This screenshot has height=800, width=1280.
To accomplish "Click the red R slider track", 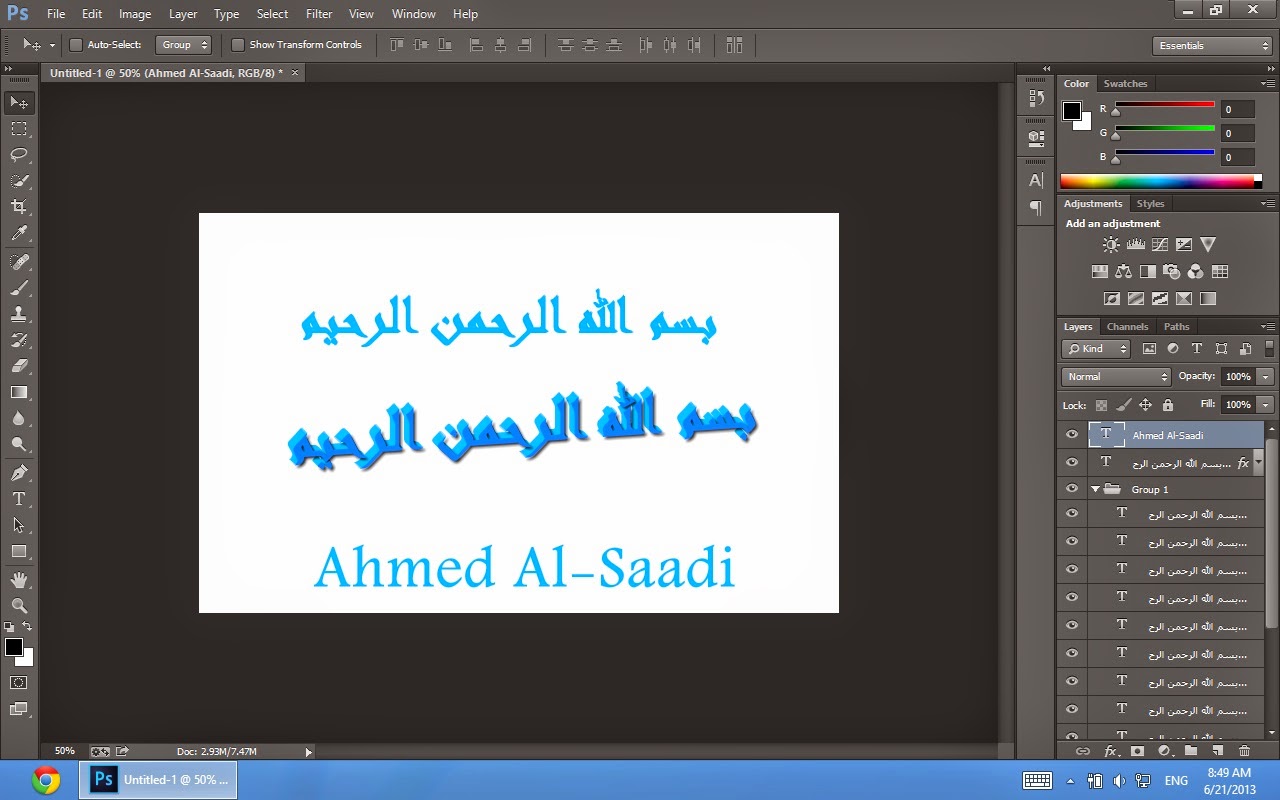I will click(x=1165, y=104).
